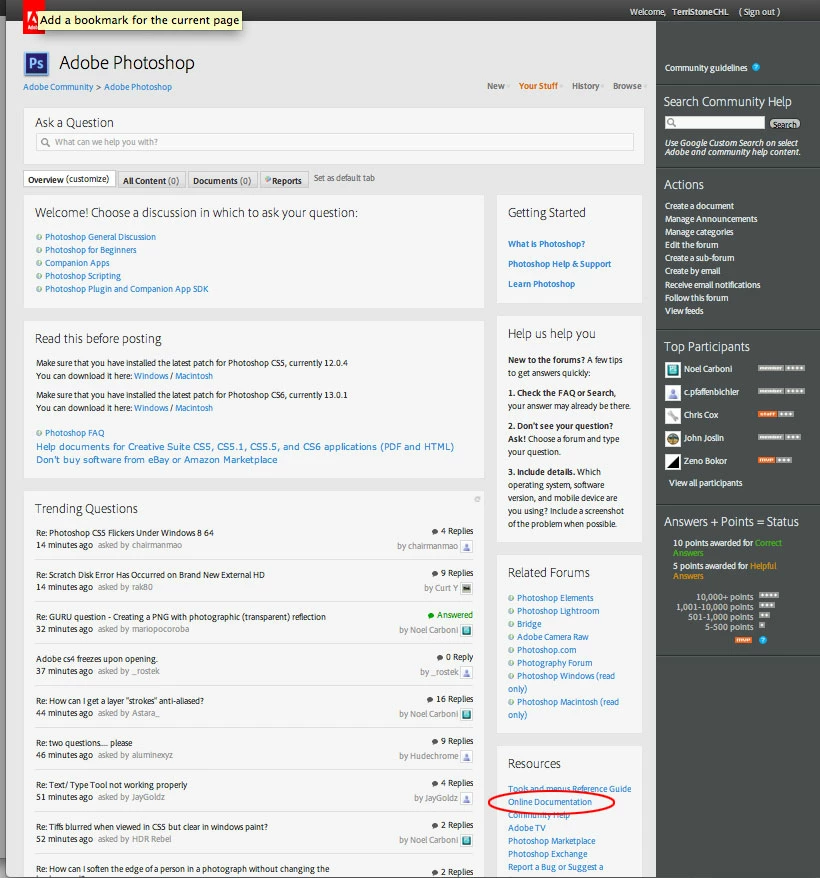This screenshot has width=820, height=878.
Task: Click the Trending Questions widget corner icon
Action: click(477, 499)
